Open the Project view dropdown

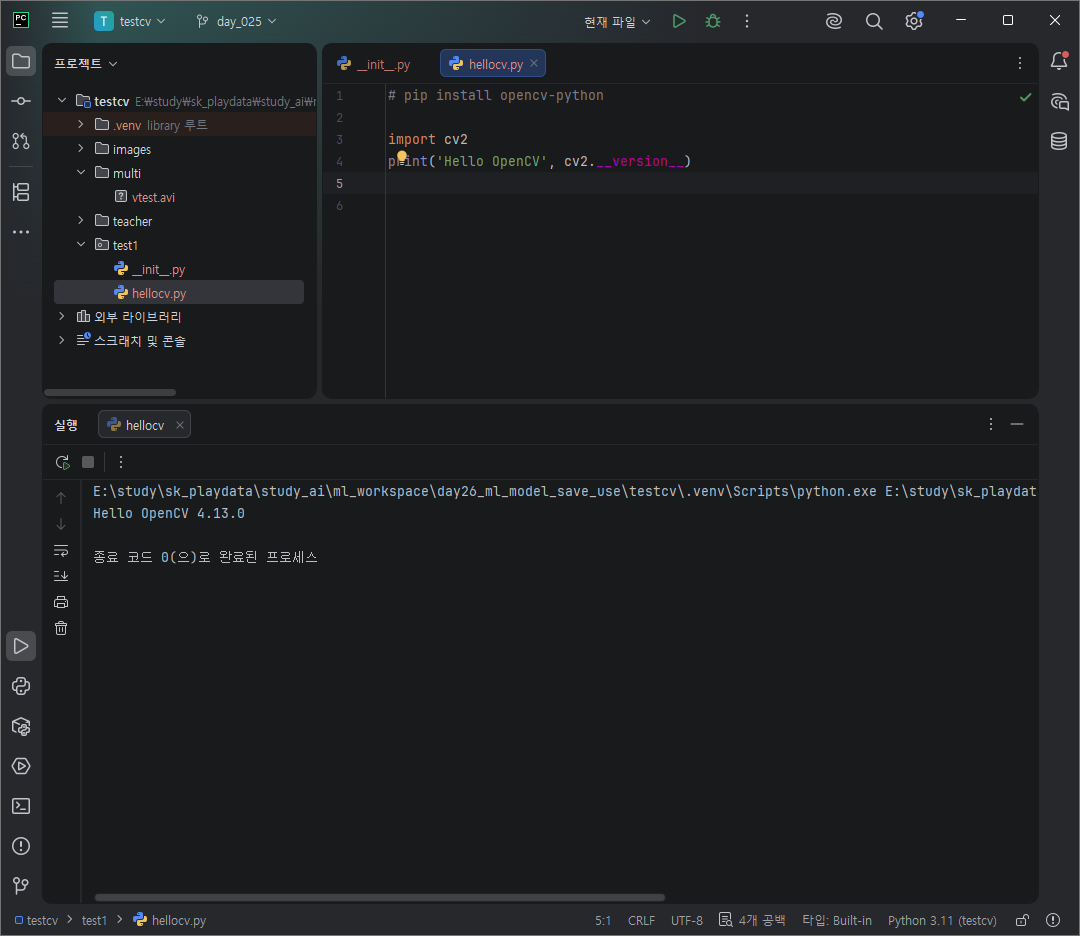[85, 63]
